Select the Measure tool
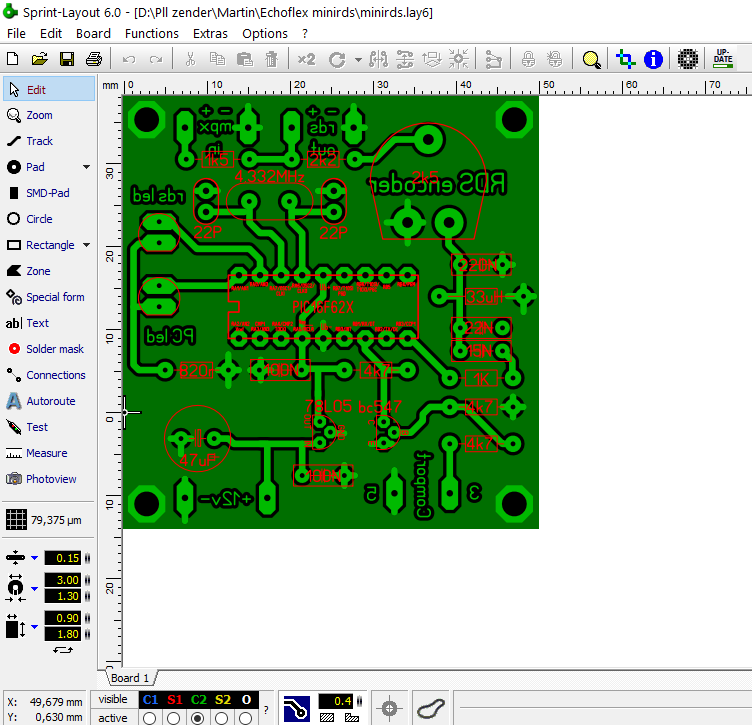 pyautogui.click(x=46, y=453)
